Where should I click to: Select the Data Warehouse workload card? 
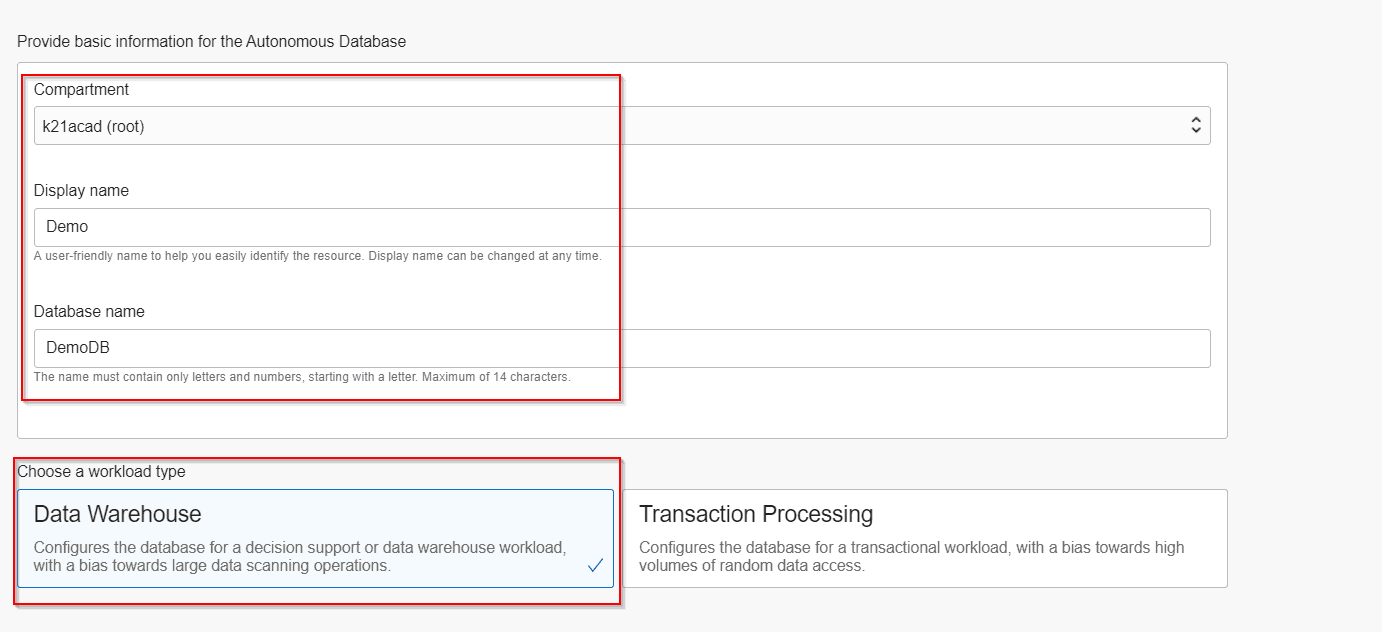[315, 538]
